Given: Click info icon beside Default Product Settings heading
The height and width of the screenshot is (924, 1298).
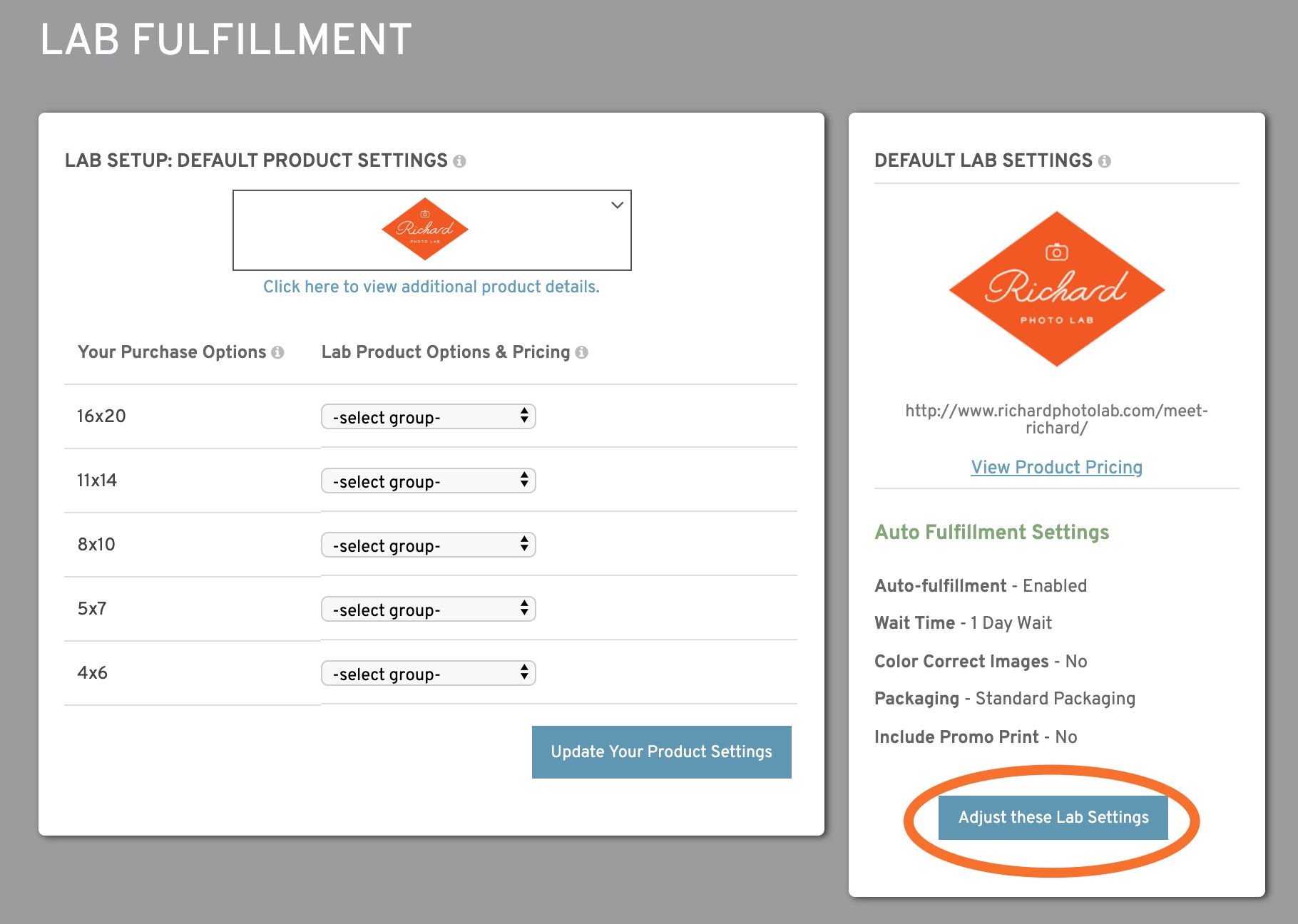Looking at the screenshot, I should [460, 161].
